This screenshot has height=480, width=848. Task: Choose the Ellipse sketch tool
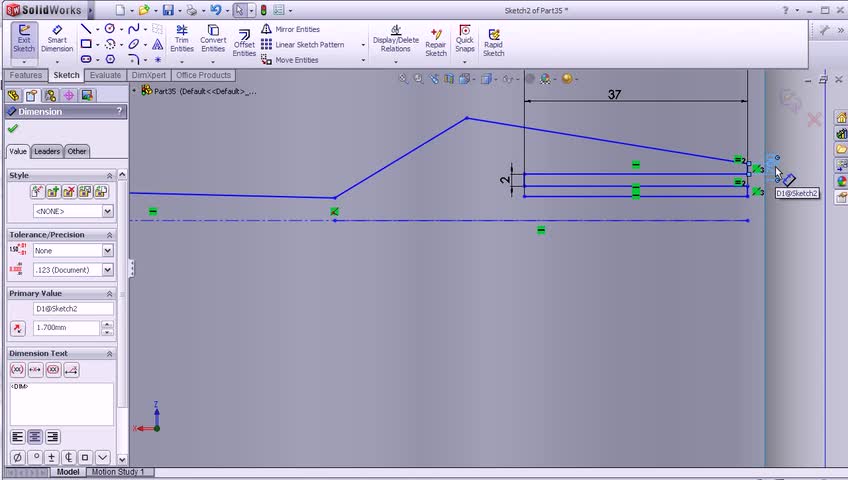click(134, 44)
